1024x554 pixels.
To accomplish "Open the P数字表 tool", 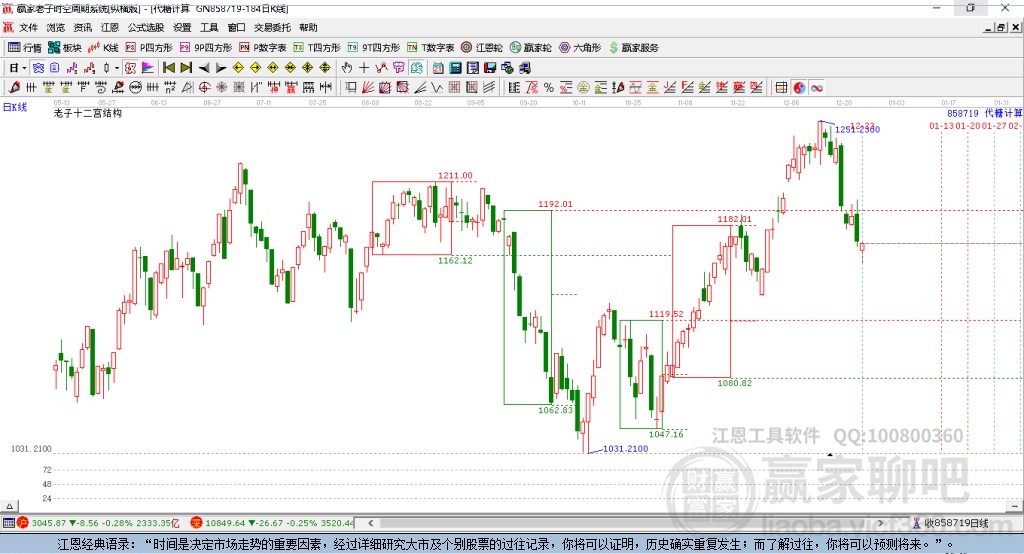I will [263, 48].
